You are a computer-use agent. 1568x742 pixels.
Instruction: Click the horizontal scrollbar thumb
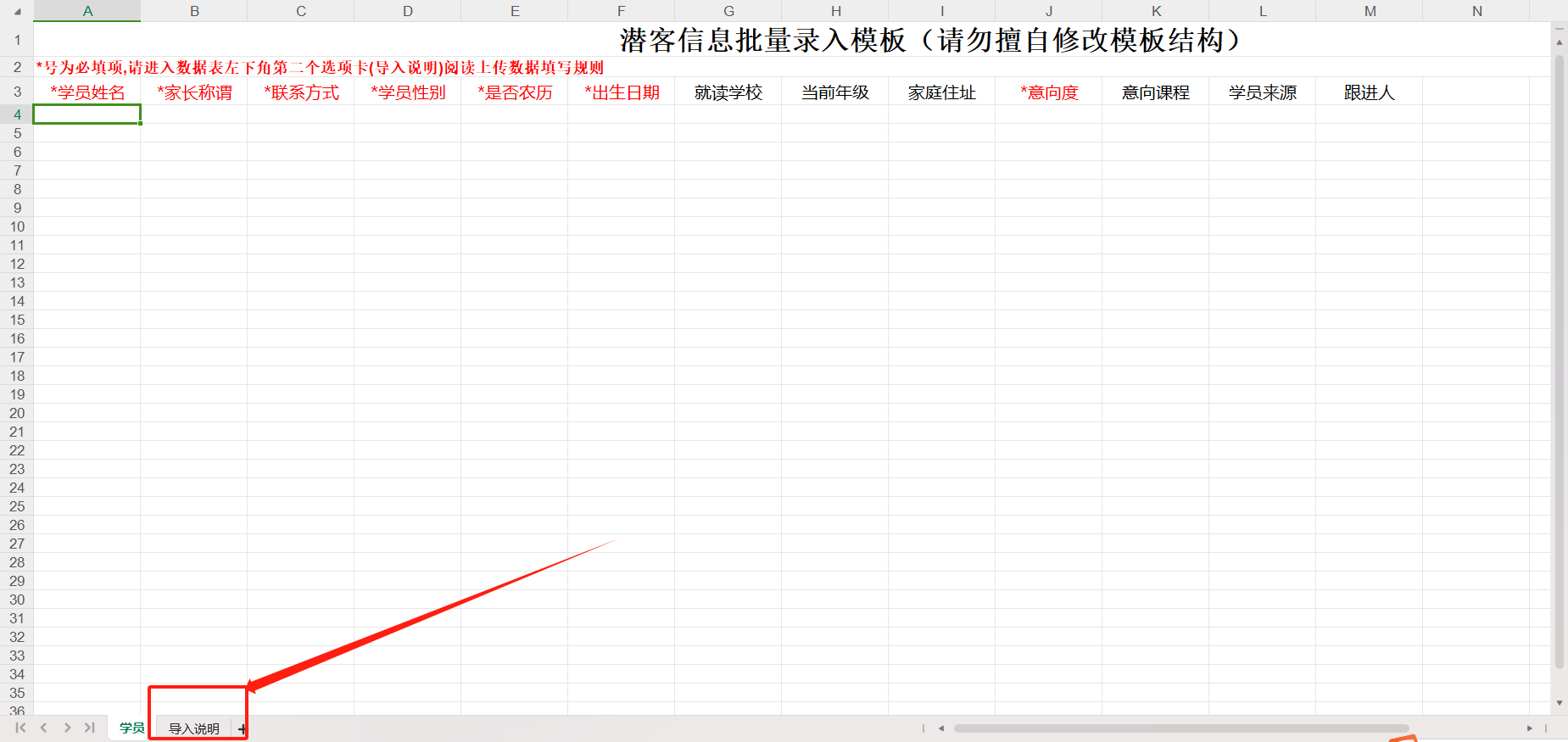(1180, 728)
